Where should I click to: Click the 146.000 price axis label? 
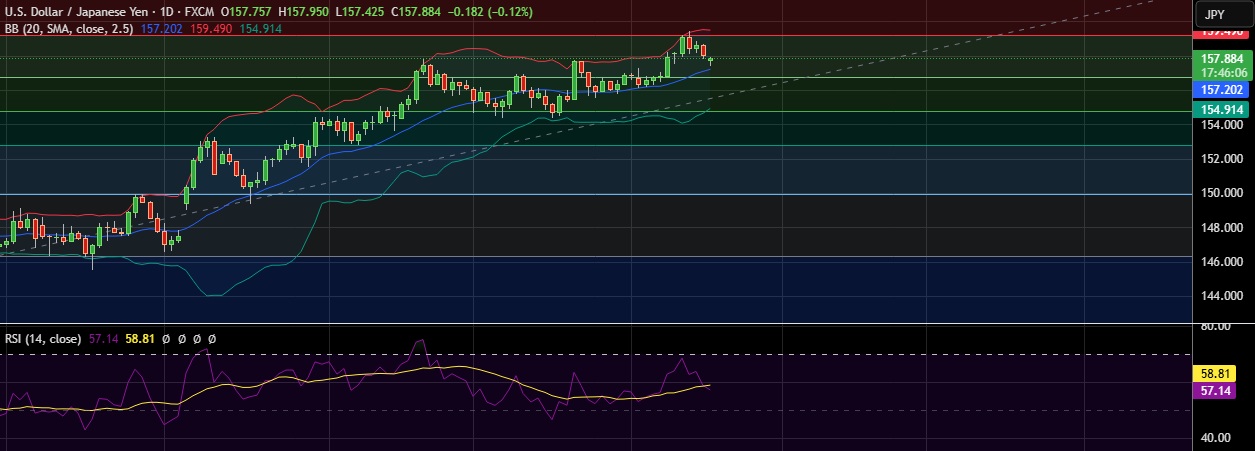tap(1222, 262)
